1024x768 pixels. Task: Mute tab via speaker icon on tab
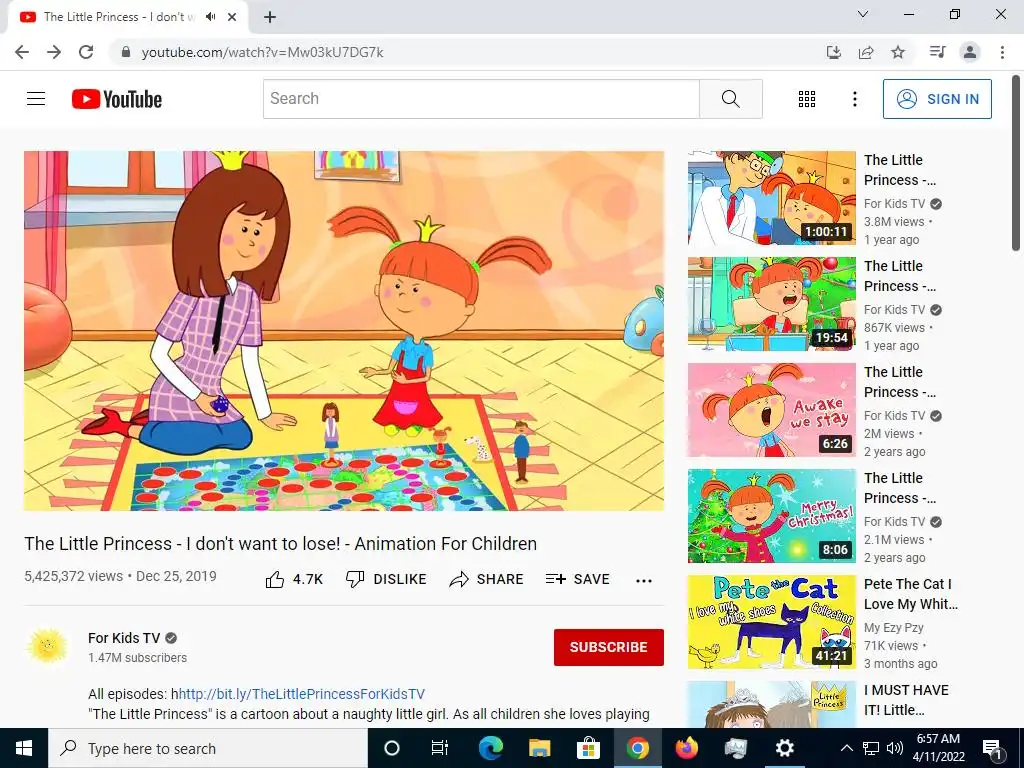click(210, 17)
